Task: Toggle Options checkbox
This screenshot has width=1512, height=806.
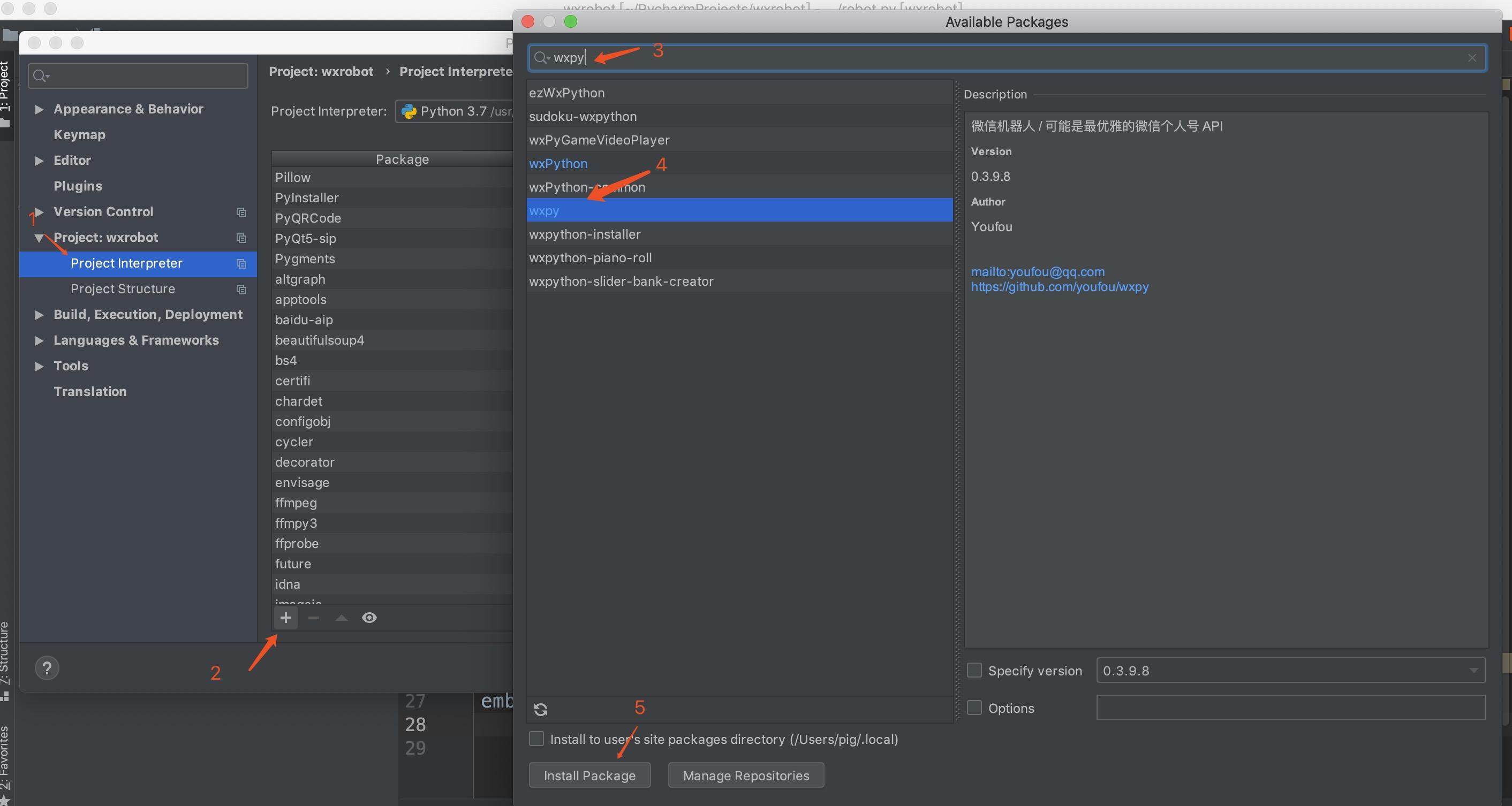Action: 975,707
